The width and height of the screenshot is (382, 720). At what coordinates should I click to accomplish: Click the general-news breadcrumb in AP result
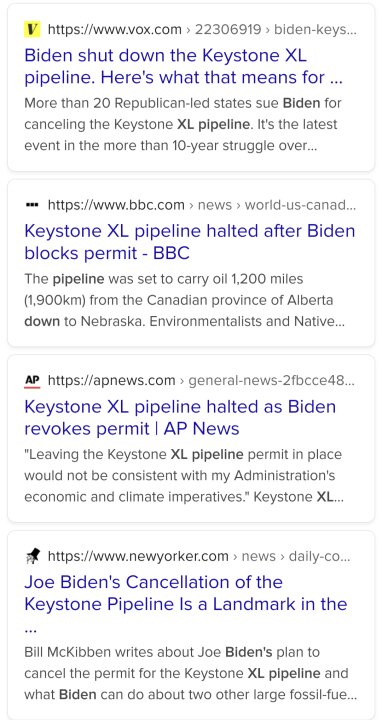coord(271,381)
